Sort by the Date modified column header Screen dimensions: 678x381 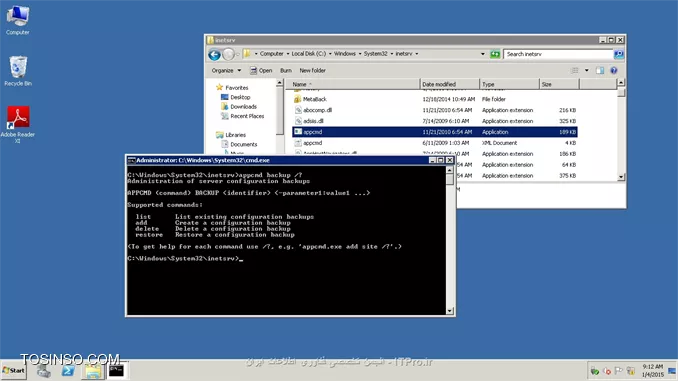[x=450, y=84]
